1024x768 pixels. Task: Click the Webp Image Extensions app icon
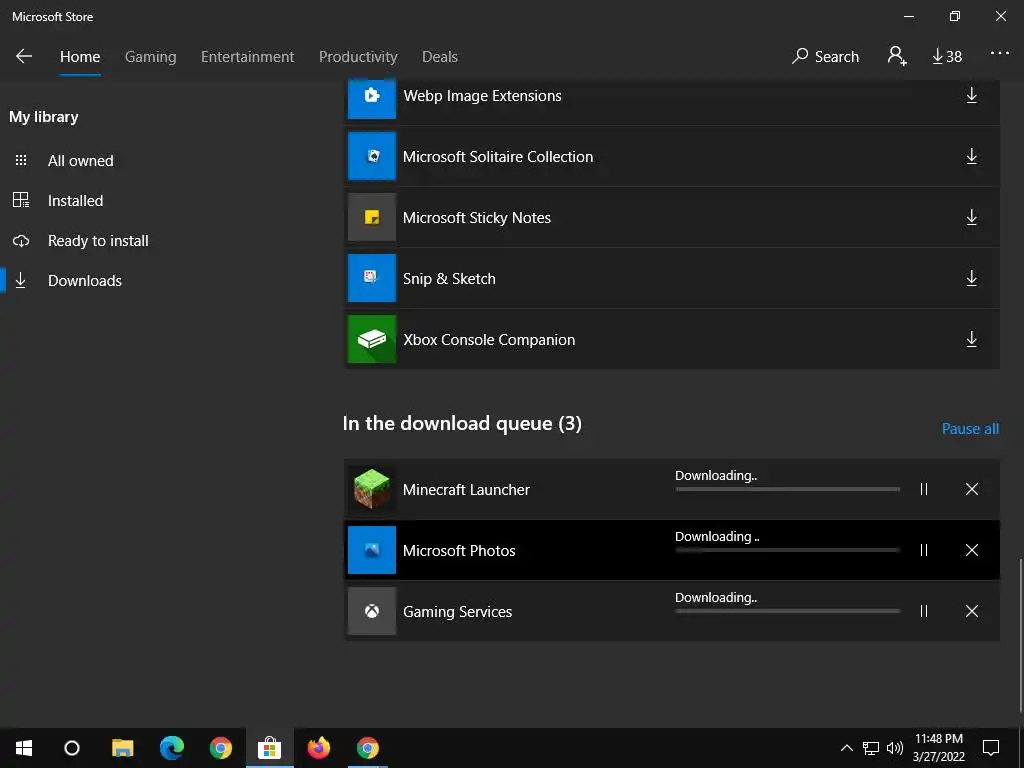(372, 99)
